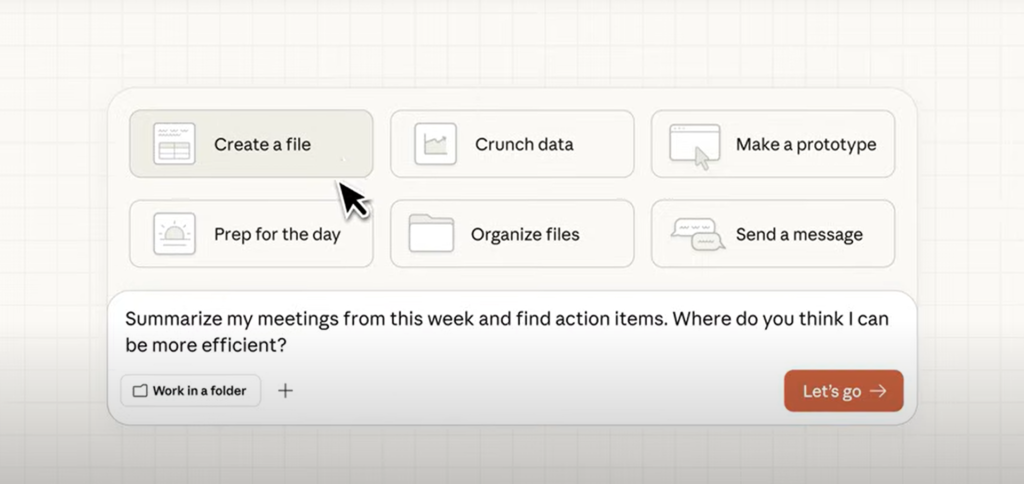The height and width of the screenshot is (484, 1024).
Task: Click the plus icon to add an attachment
Action: point(285,391)
